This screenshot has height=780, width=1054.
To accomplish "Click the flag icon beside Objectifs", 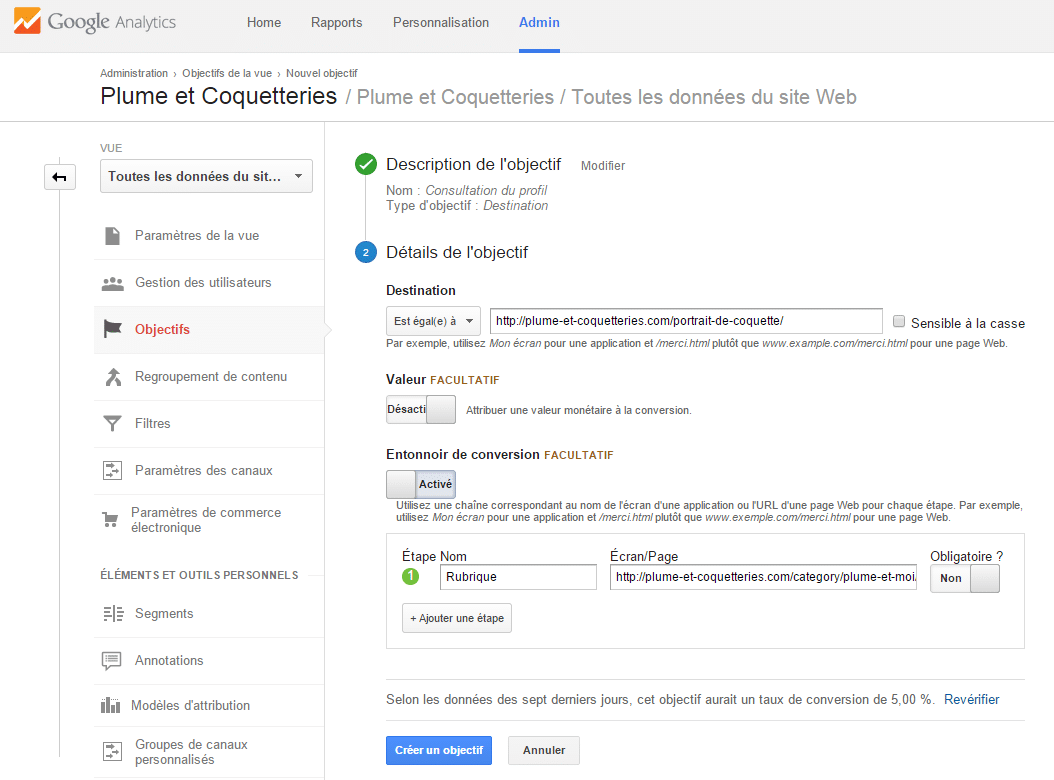I will pos(112,329).
